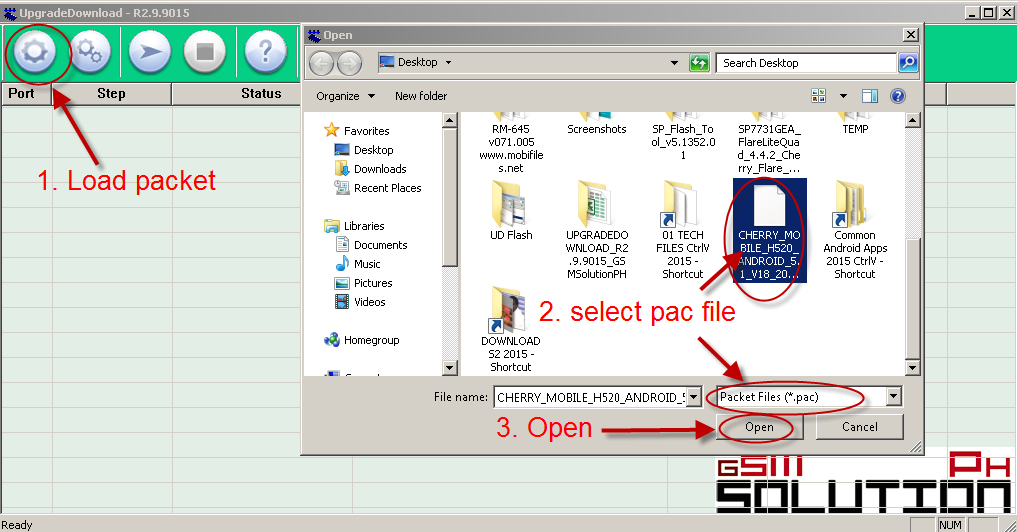Screen dimensions: 1018x532
Task: Open the Packet Files (*.pac) filter dropdown
Action: coord(893,396)
